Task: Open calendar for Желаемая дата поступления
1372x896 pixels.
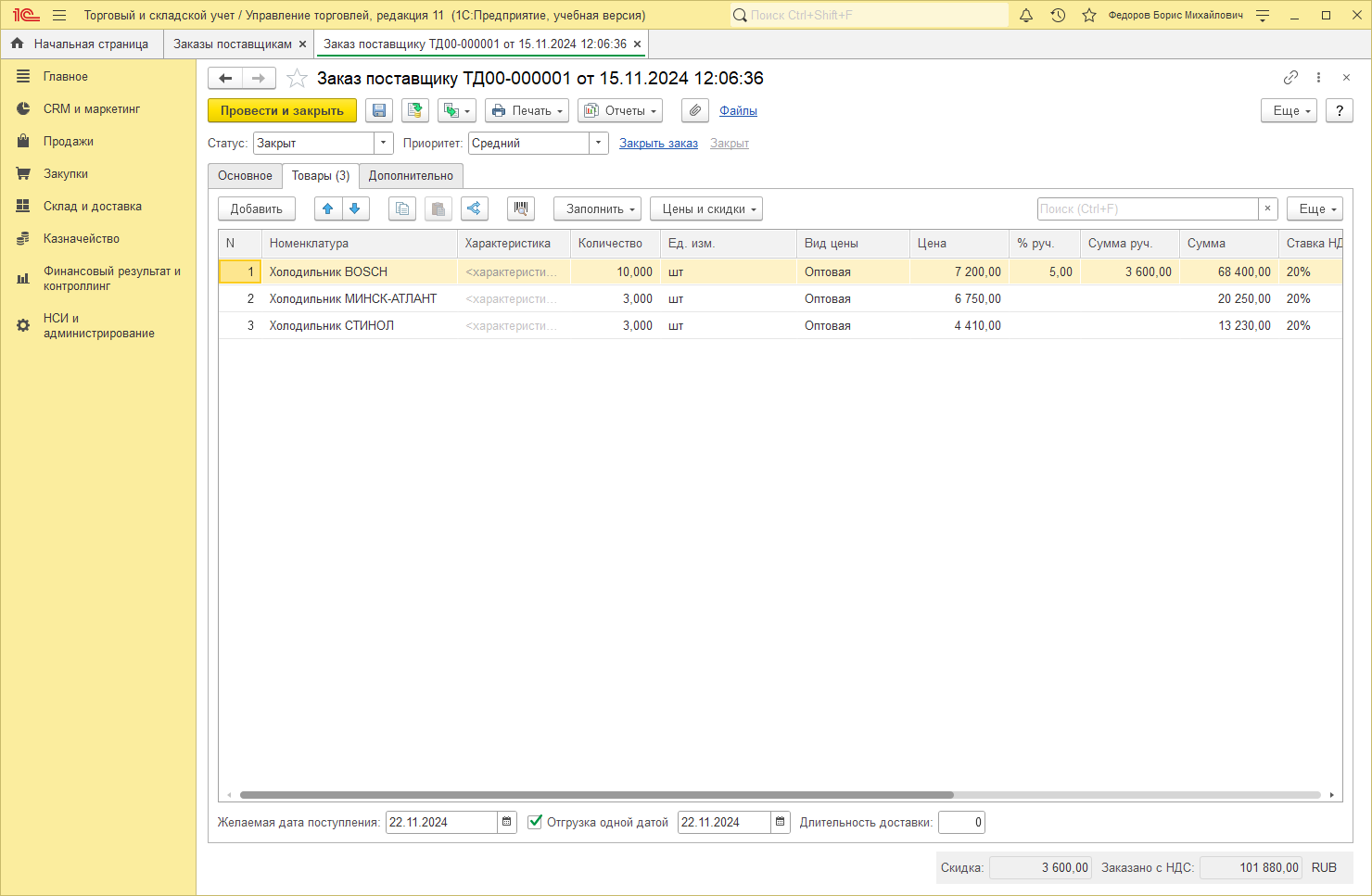Action: tap(507, 823)
